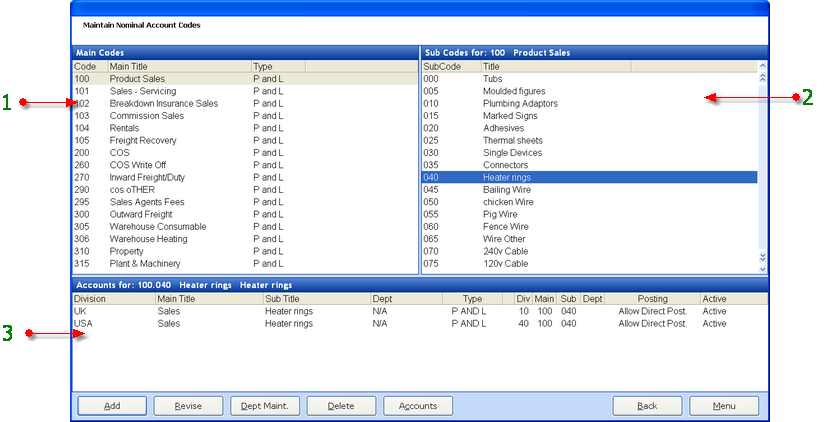The width and height of the screenshot is (828, 422).
Task: Return to Menu button
Action: click(x=724, y=406)
